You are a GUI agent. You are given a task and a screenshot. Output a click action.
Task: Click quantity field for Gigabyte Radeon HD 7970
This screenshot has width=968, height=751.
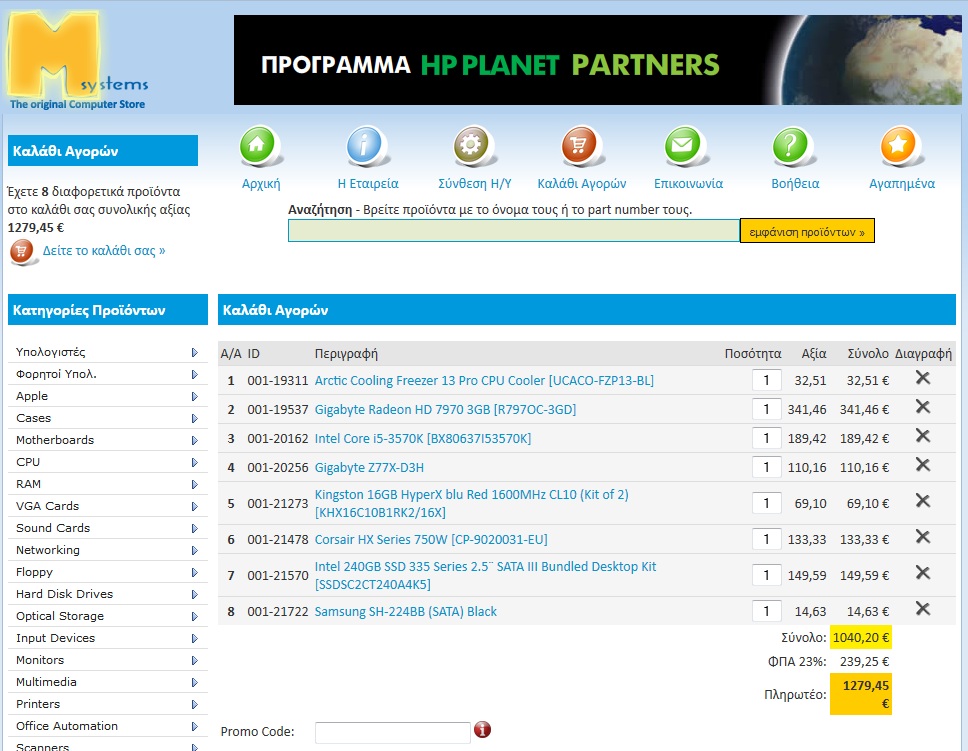point(767,409)
